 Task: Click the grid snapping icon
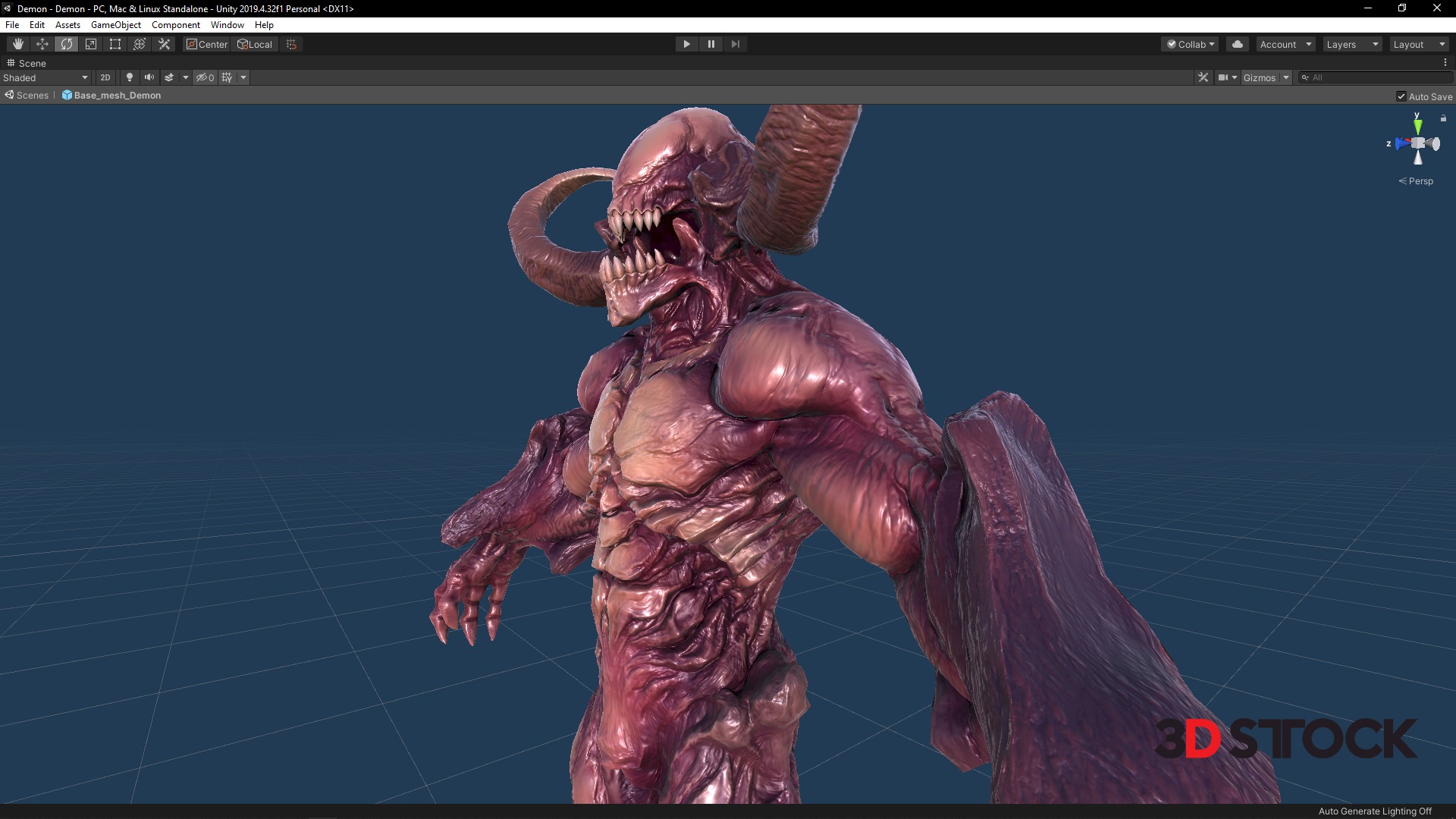click(x=291, y=44)
